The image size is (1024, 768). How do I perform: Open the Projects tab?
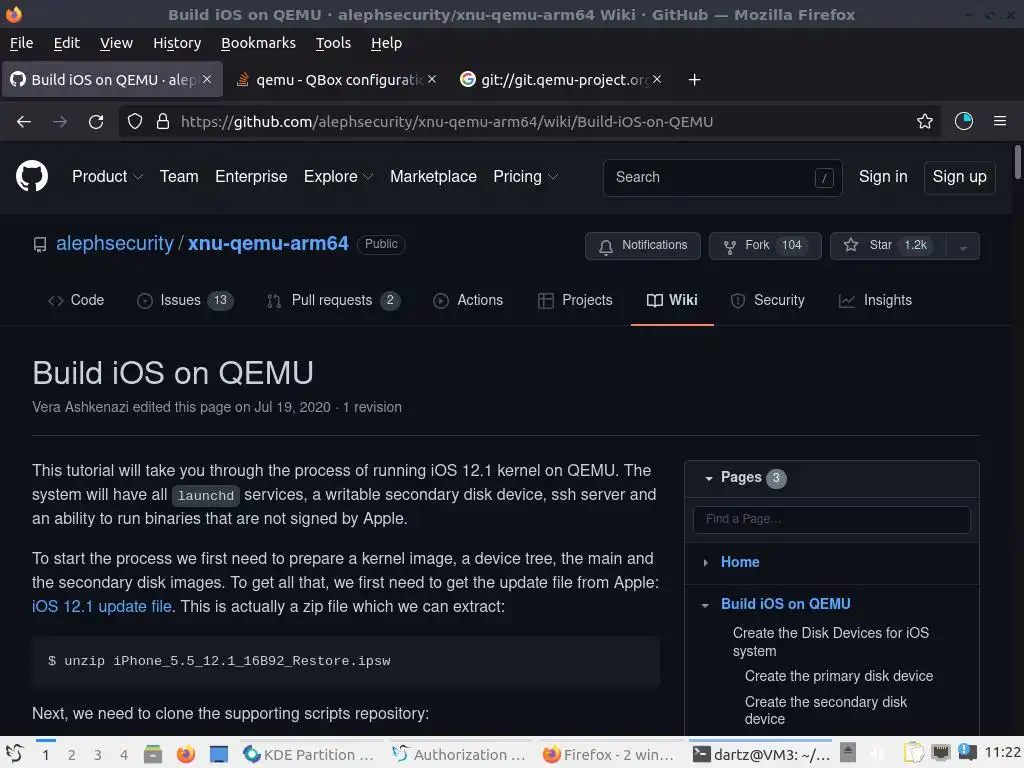575,300
